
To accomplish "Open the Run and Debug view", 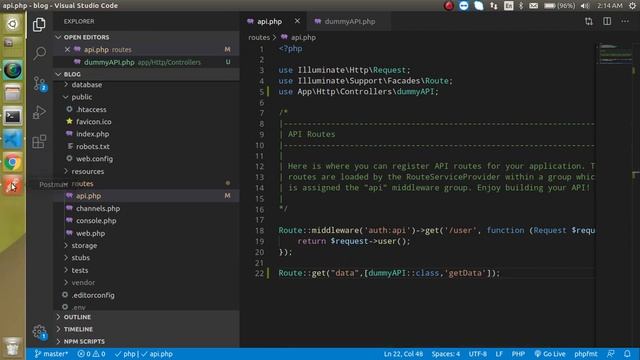I will [39, 112].
